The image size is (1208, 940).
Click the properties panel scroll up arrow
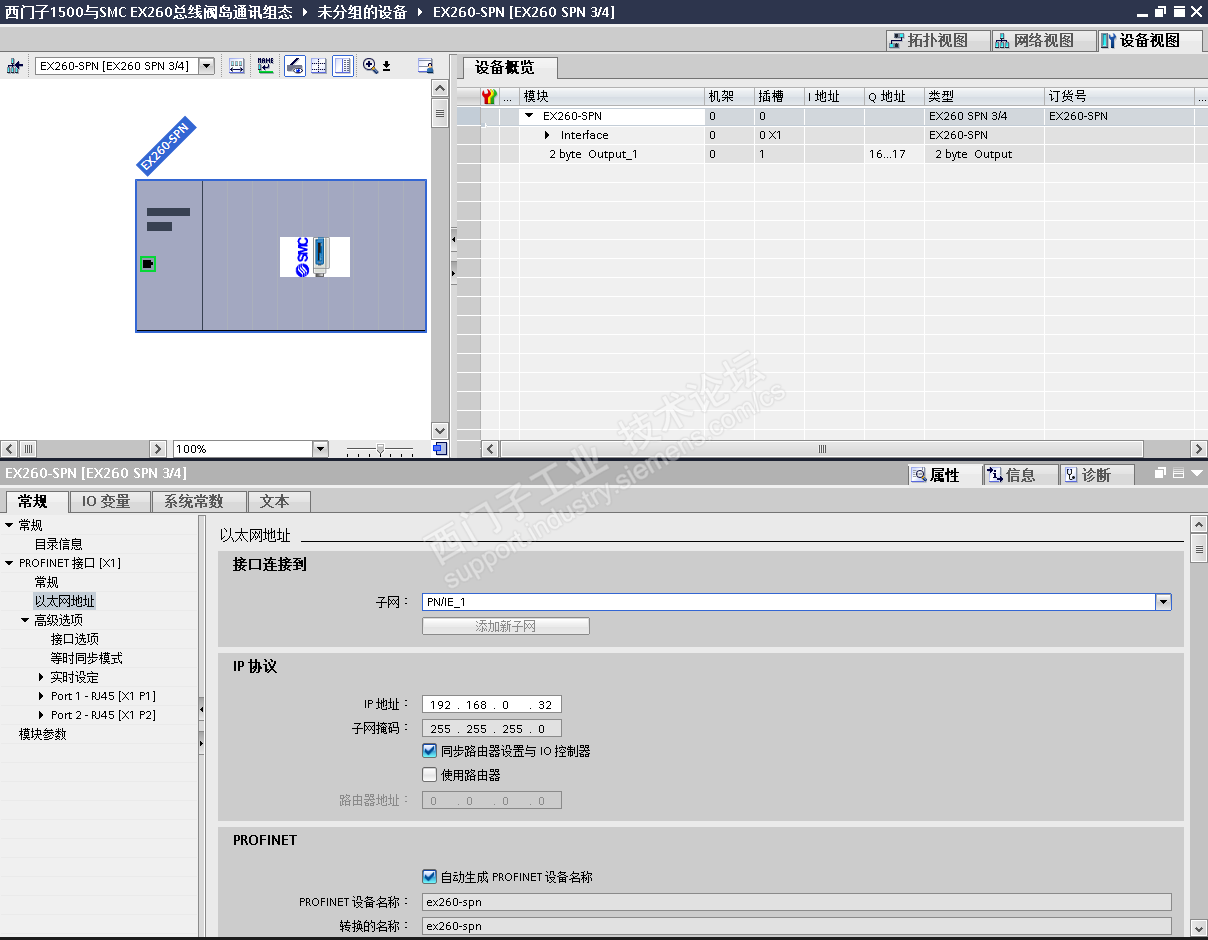pyautogui.click(x=1199, y=524)
